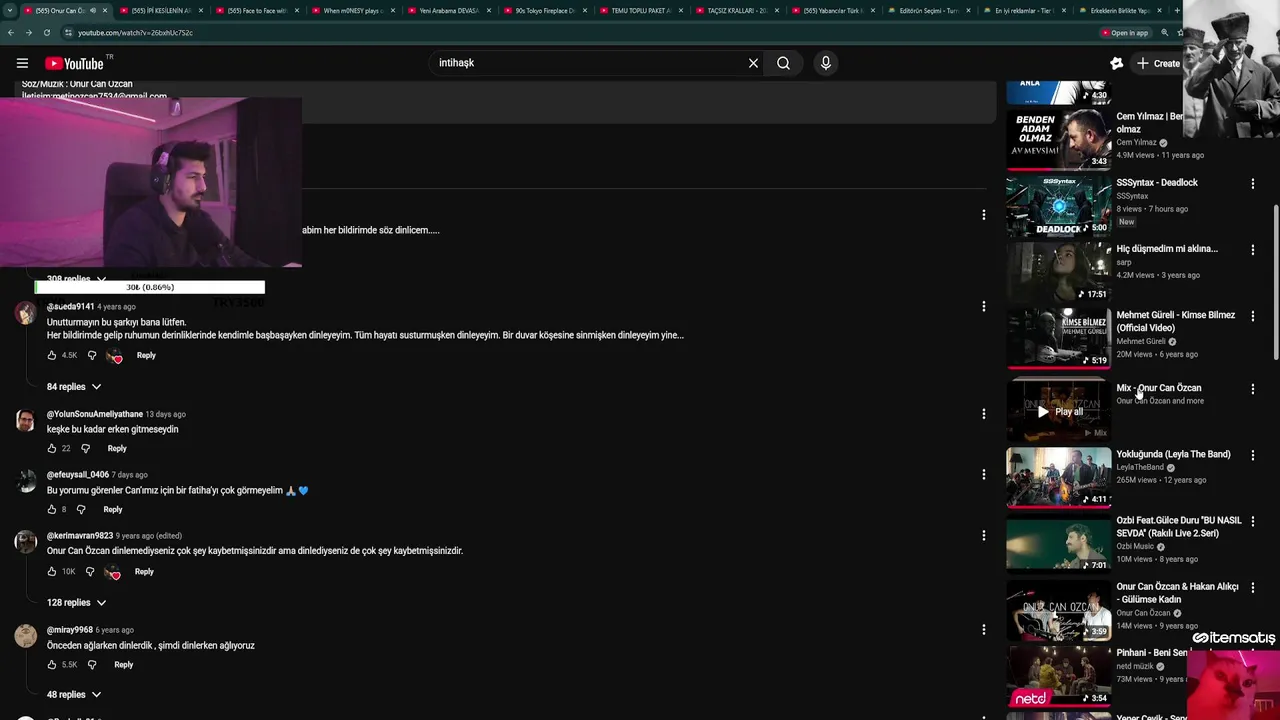
Task: Switch to the Yeni Arabama DEVASA tab
Action: tap(448, 11)
